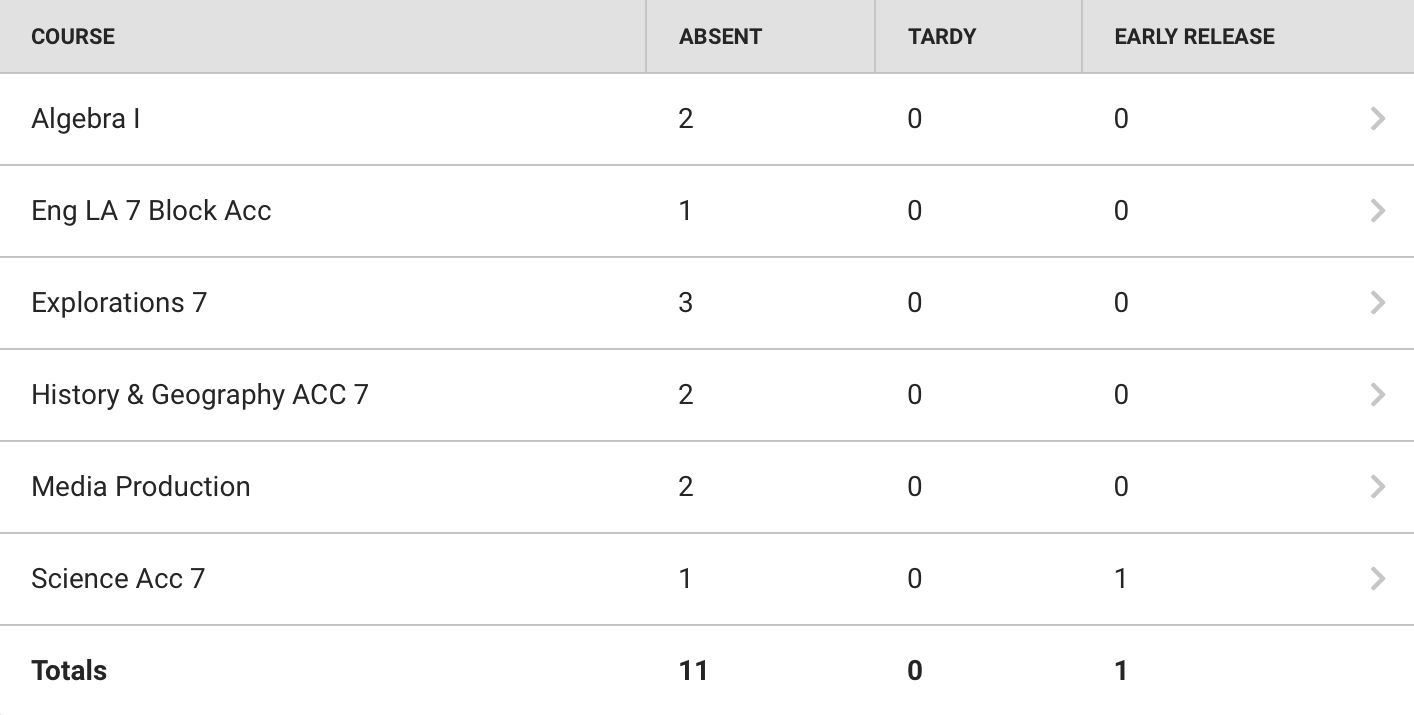This screenshot has width=1414, height=715.
Task: Click the EARLY RELEASE column header
Action: (x=1194, y=37)
